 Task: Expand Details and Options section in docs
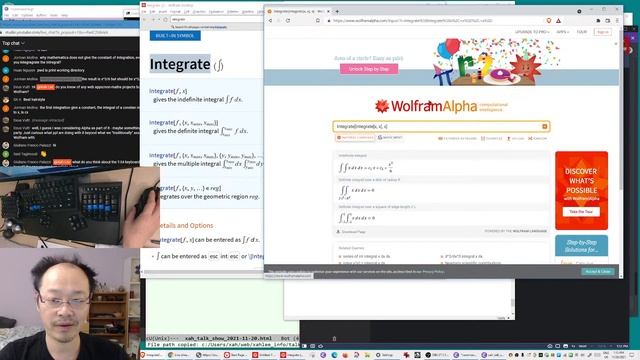click(x=186, y=225)
